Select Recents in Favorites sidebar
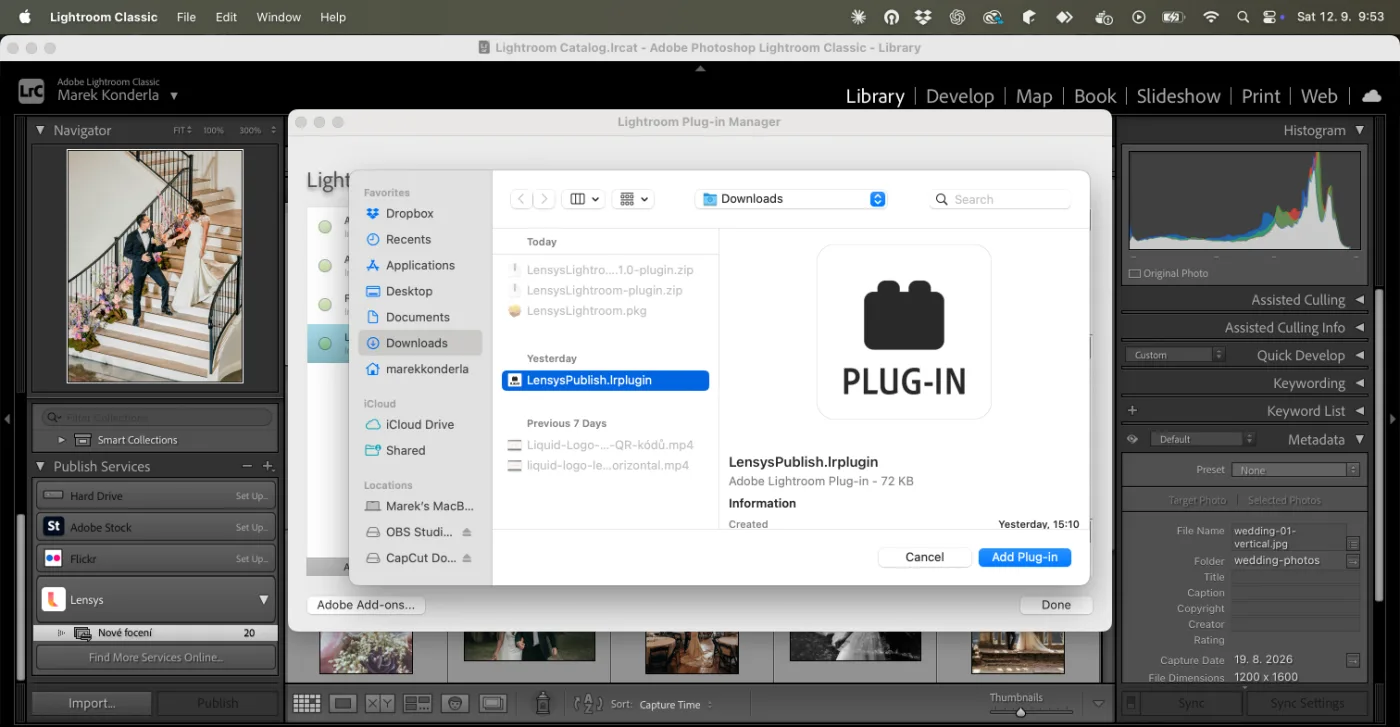 coord(408,239)
